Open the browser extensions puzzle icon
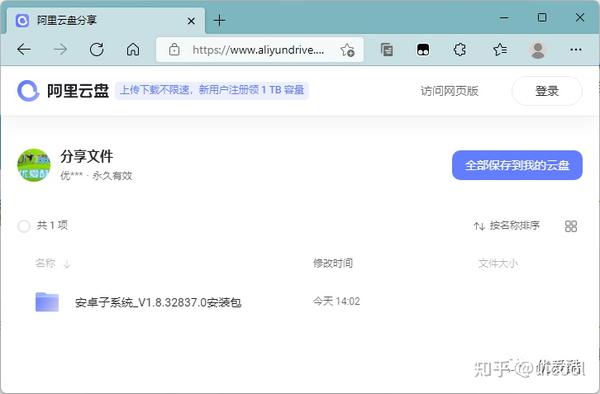Image resolution: width=600 pixels, height=394 pixels. click(x=460, y=50)
